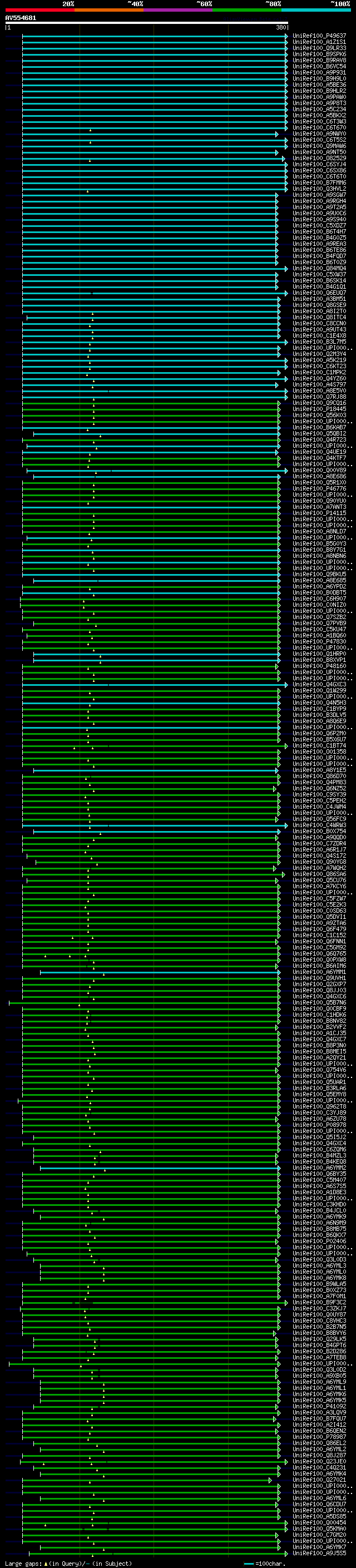Click the label UniRef100_A9NWY0

[x=319, y=134]
